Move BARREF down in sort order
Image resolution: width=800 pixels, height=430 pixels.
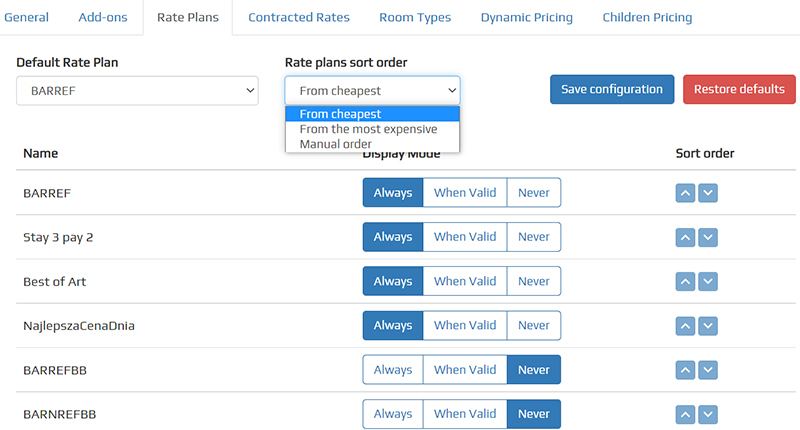point(708,193)
